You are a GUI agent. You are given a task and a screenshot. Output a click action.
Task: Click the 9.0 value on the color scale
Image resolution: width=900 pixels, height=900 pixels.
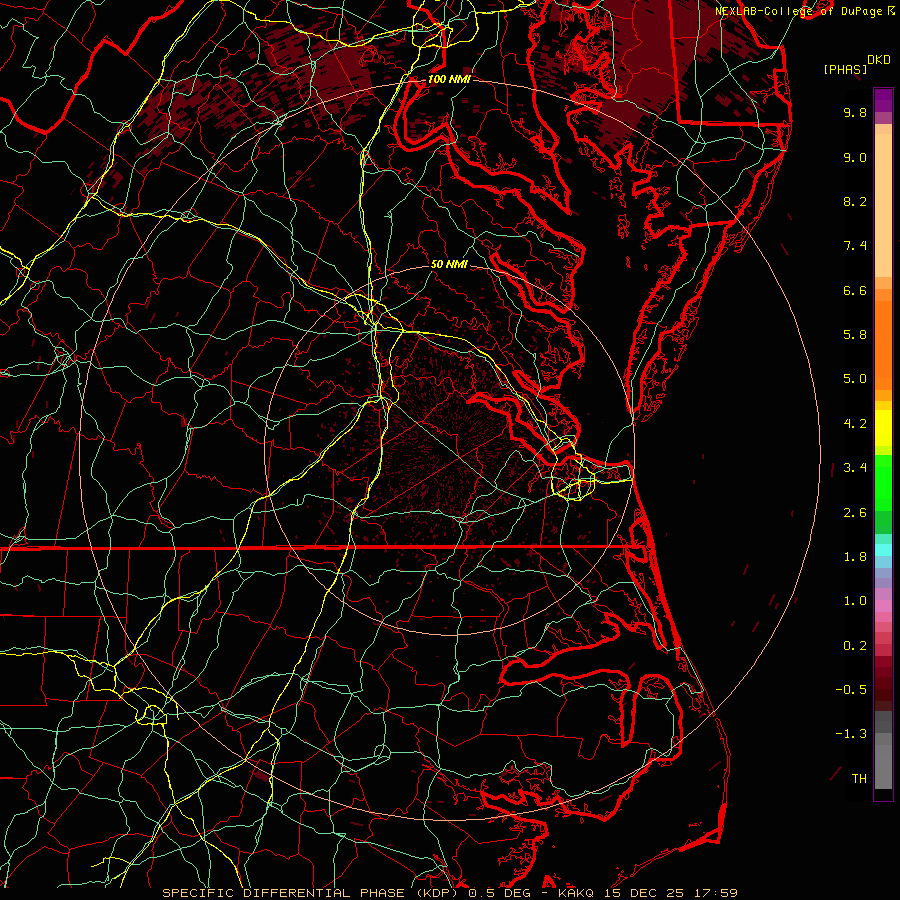click(x=855, y=157)
